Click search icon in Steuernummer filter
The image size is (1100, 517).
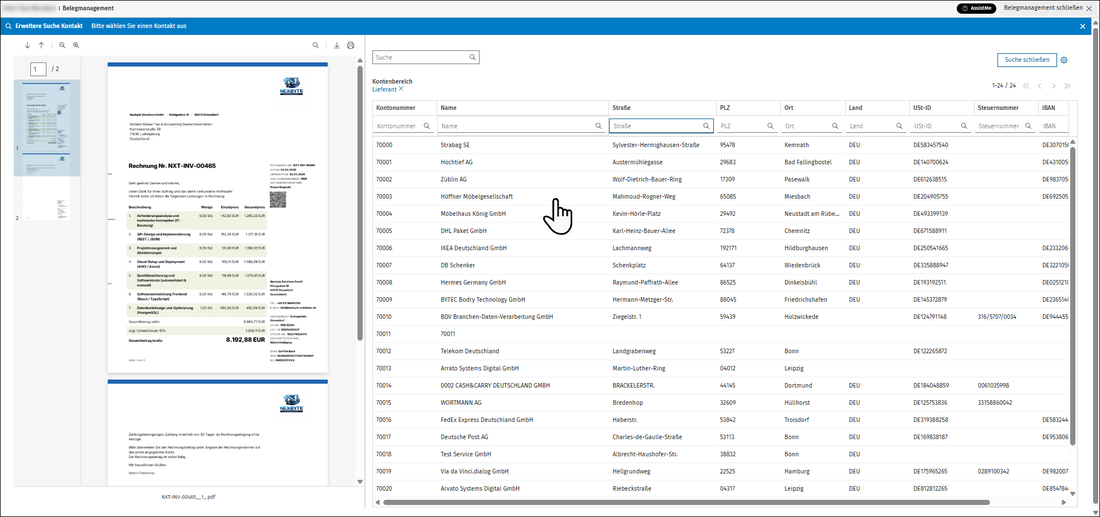pos(1027,126)
